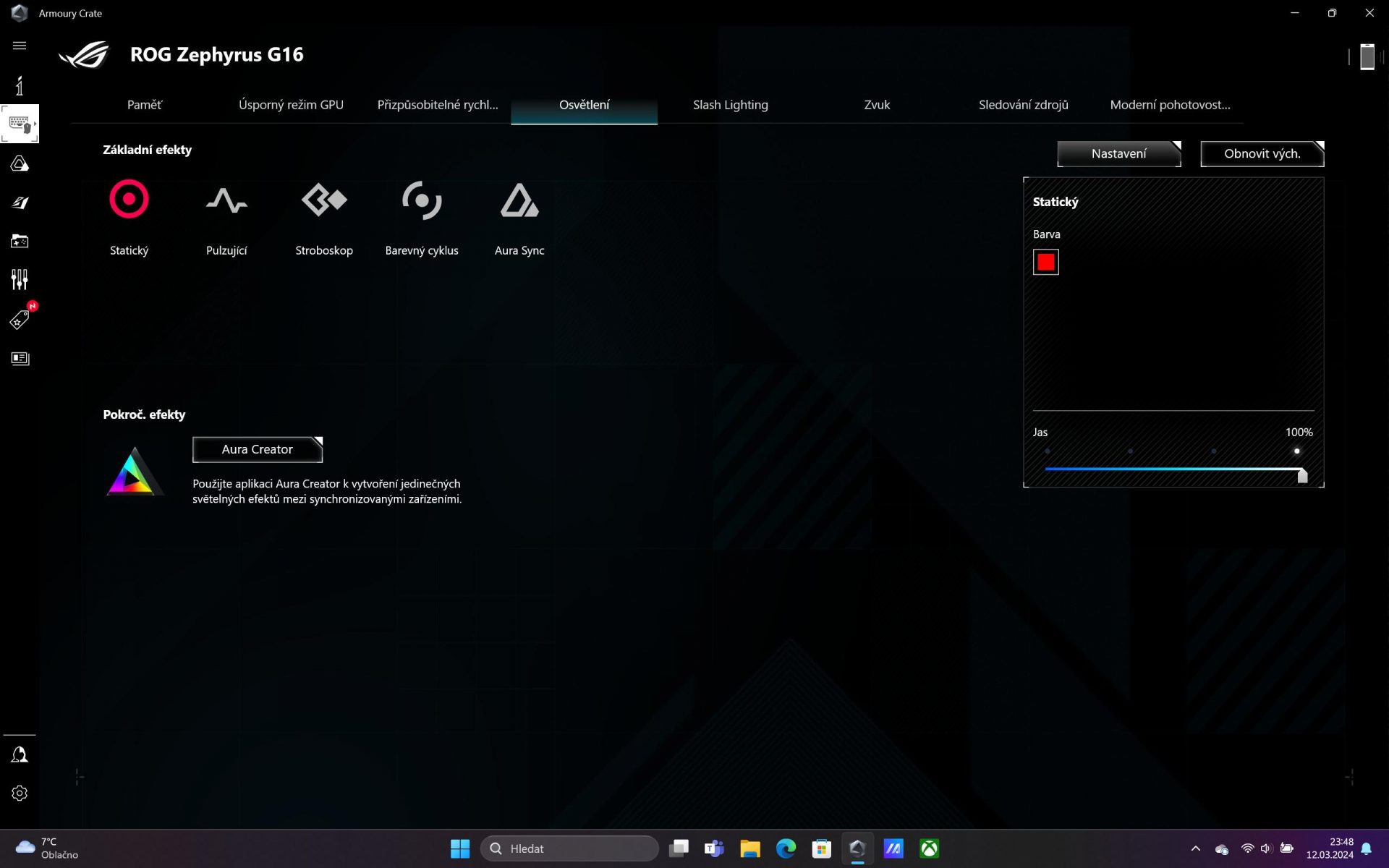This screenshot has width=1389, height=868.
Task: Select the Osvětlení tab
Action: coord(584,105)
